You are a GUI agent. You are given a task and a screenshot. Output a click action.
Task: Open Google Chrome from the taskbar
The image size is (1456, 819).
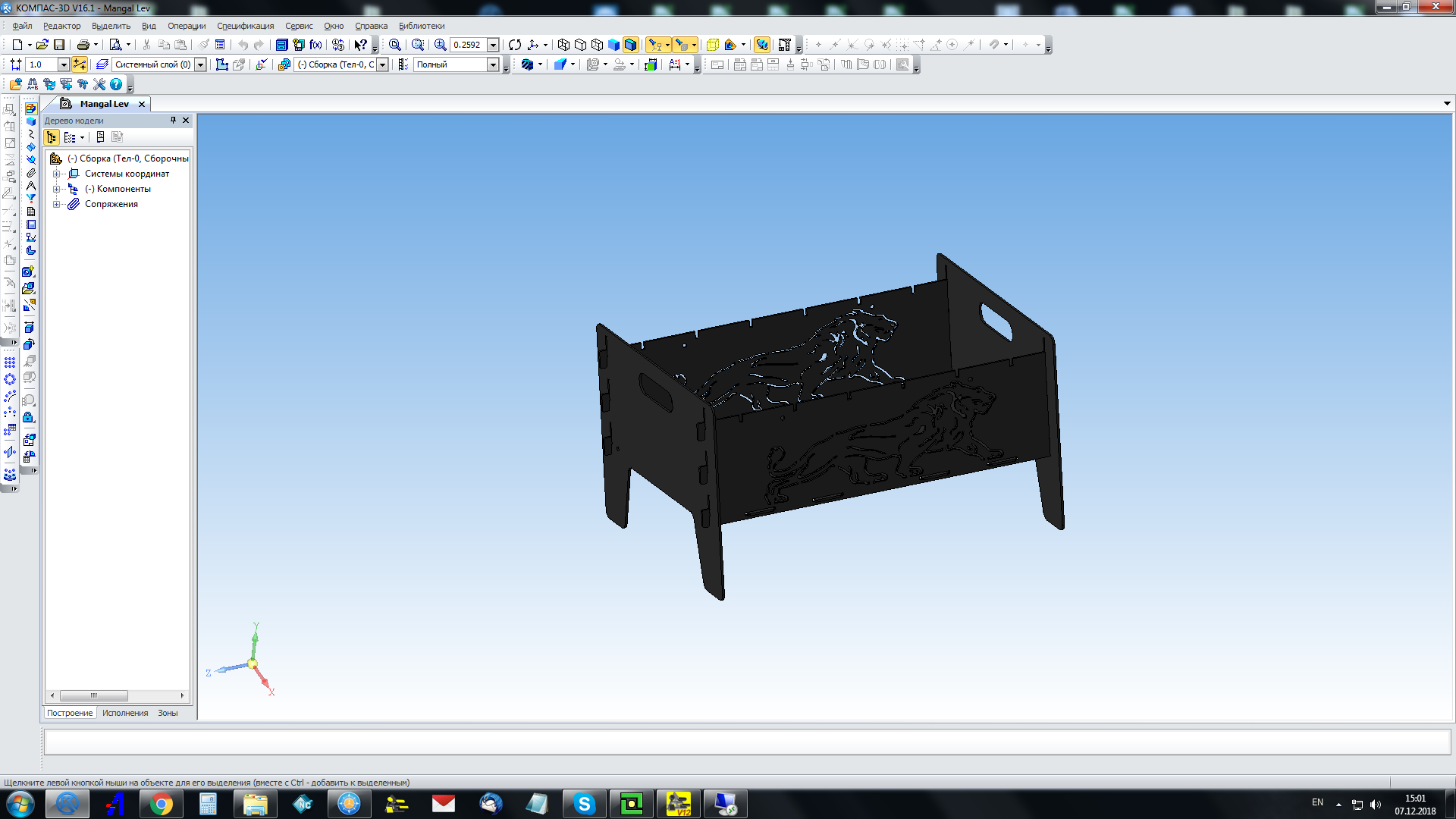(x=161, y=804)
